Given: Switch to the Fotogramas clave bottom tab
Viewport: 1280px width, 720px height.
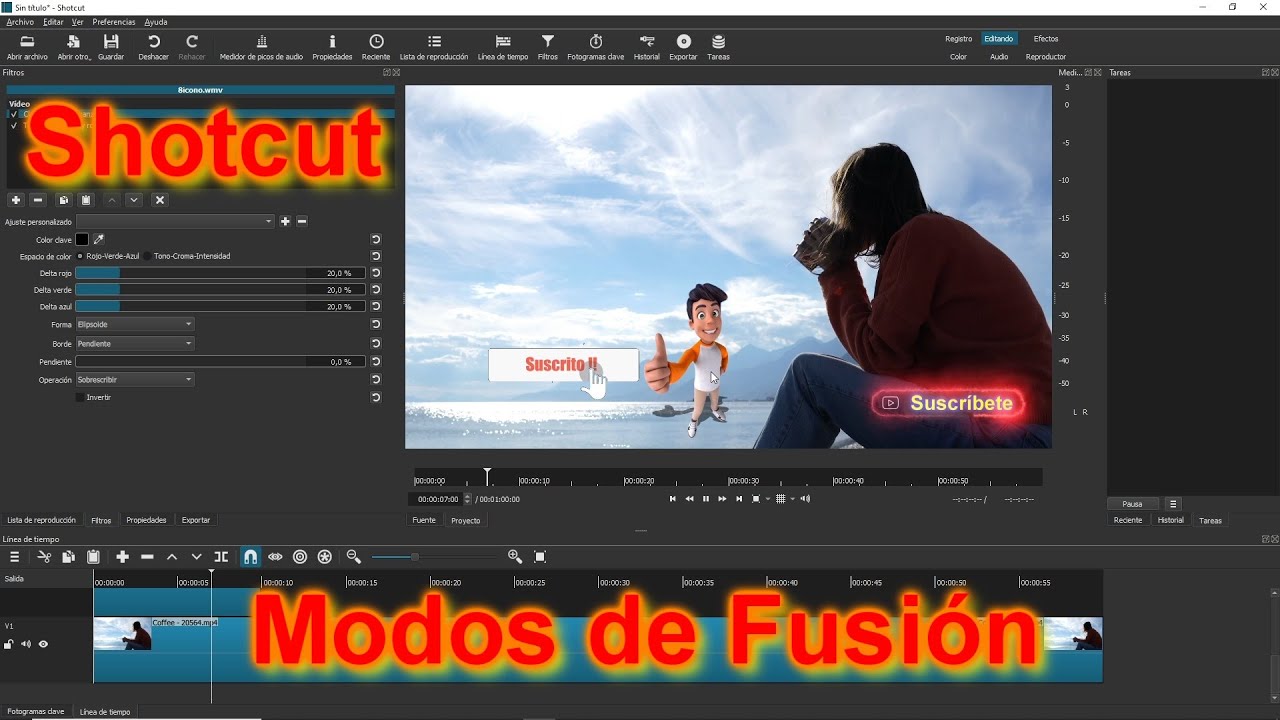Looking at the screenshot, I should click(x=36, y=712).
